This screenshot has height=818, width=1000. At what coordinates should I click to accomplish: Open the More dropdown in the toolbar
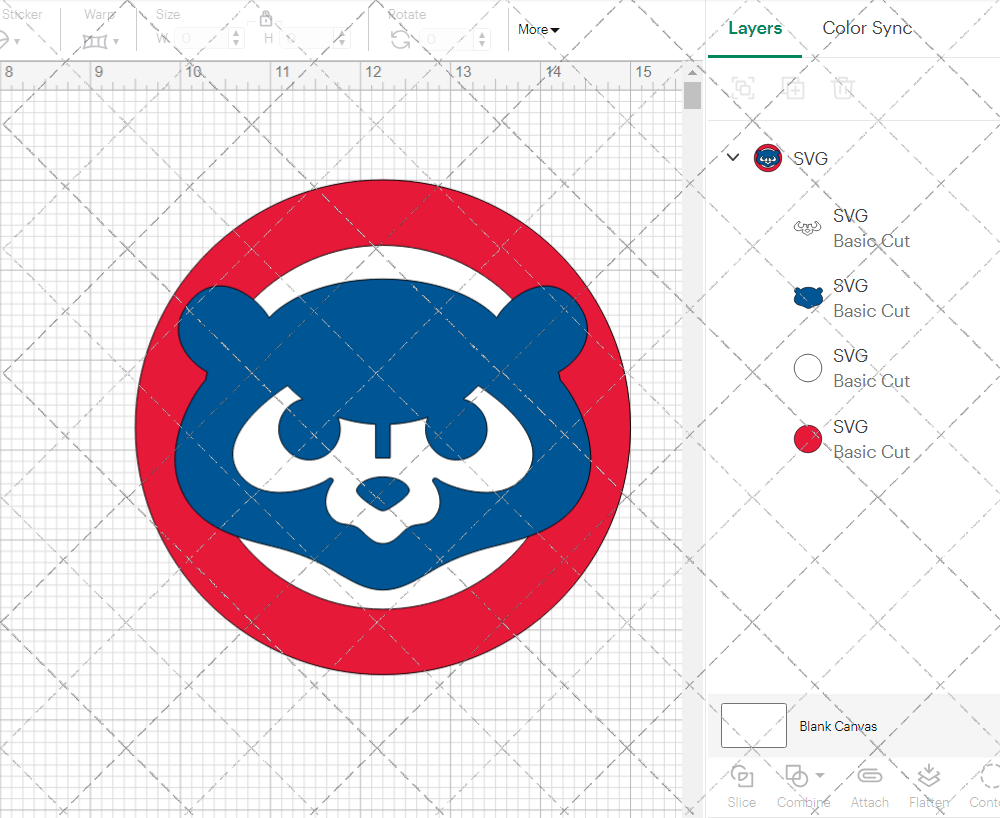click(x=537, y=30)
